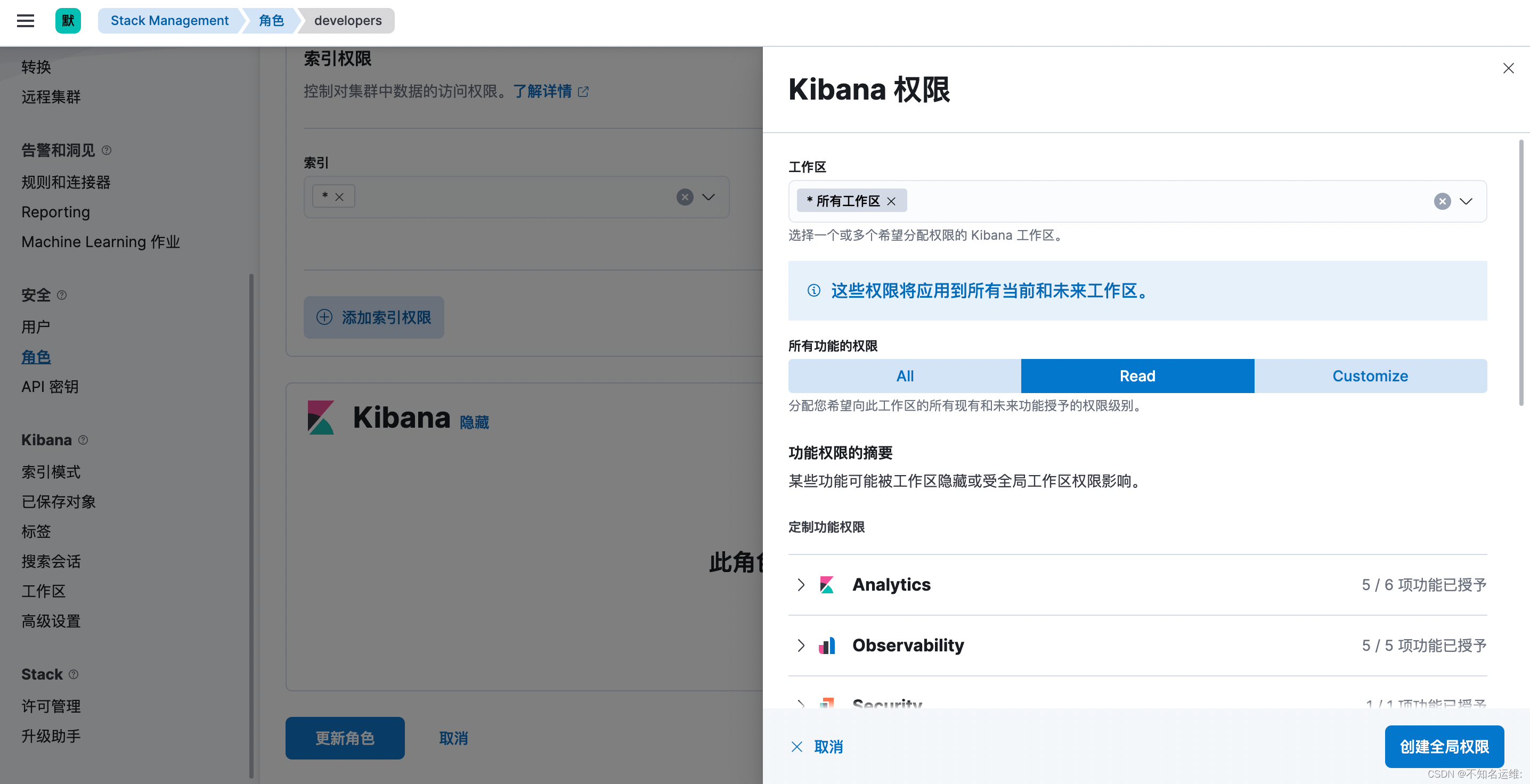The height and width of the screenshot is (784, 1530).
Task: Clear the workspace combo box selection
Action: pos(1442,201)
